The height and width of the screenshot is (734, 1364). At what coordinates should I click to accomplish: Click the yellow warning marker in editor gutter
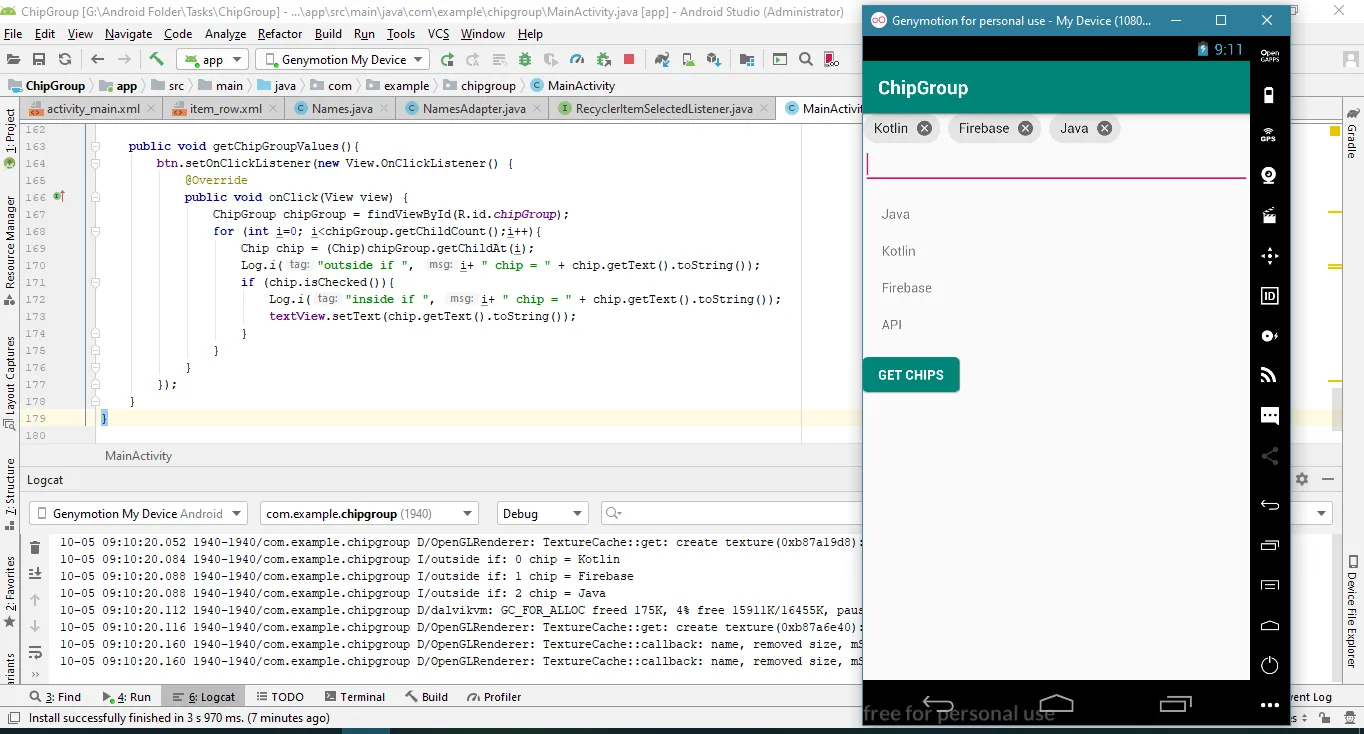[x=1334, y=131]
